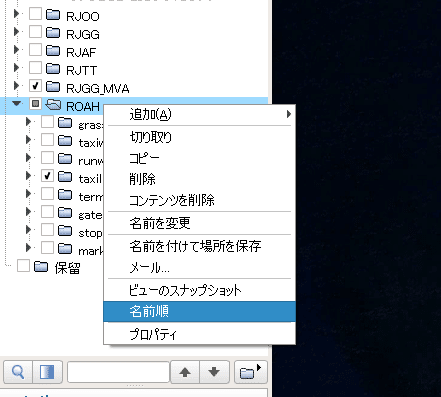This screenshot has height=397, width=441.
Task: Click the RJOO folder icon
Action: [x=53, y=15]
